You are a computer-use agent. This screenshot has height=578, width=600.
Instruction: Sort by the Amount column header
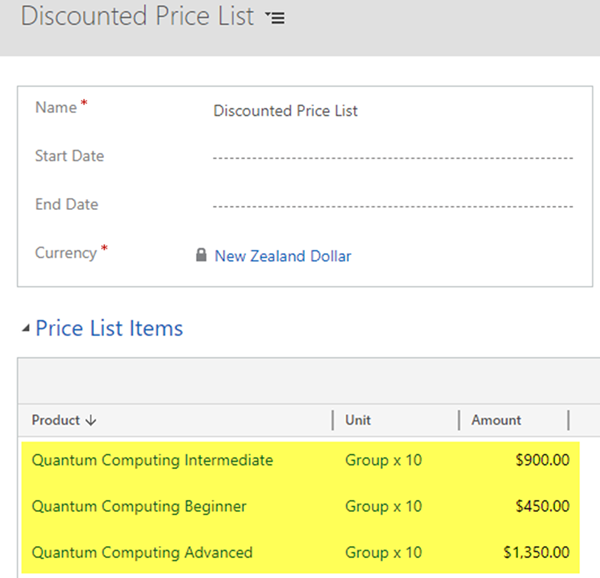coord(496,420)
